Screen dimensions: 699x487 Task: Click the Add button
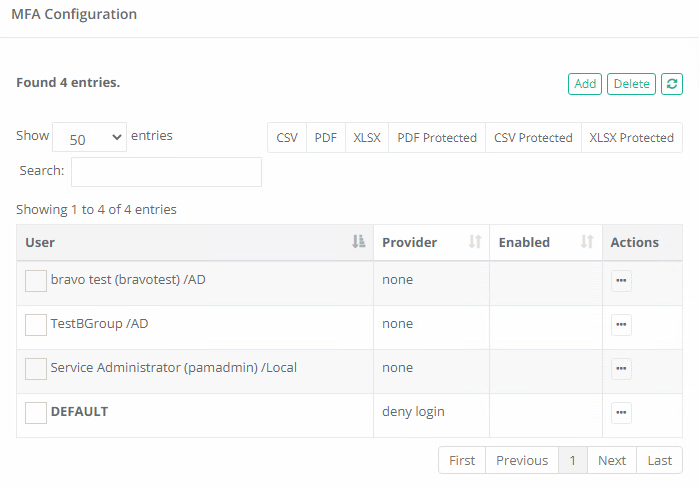pyautogui.click(x=585, y=84)
